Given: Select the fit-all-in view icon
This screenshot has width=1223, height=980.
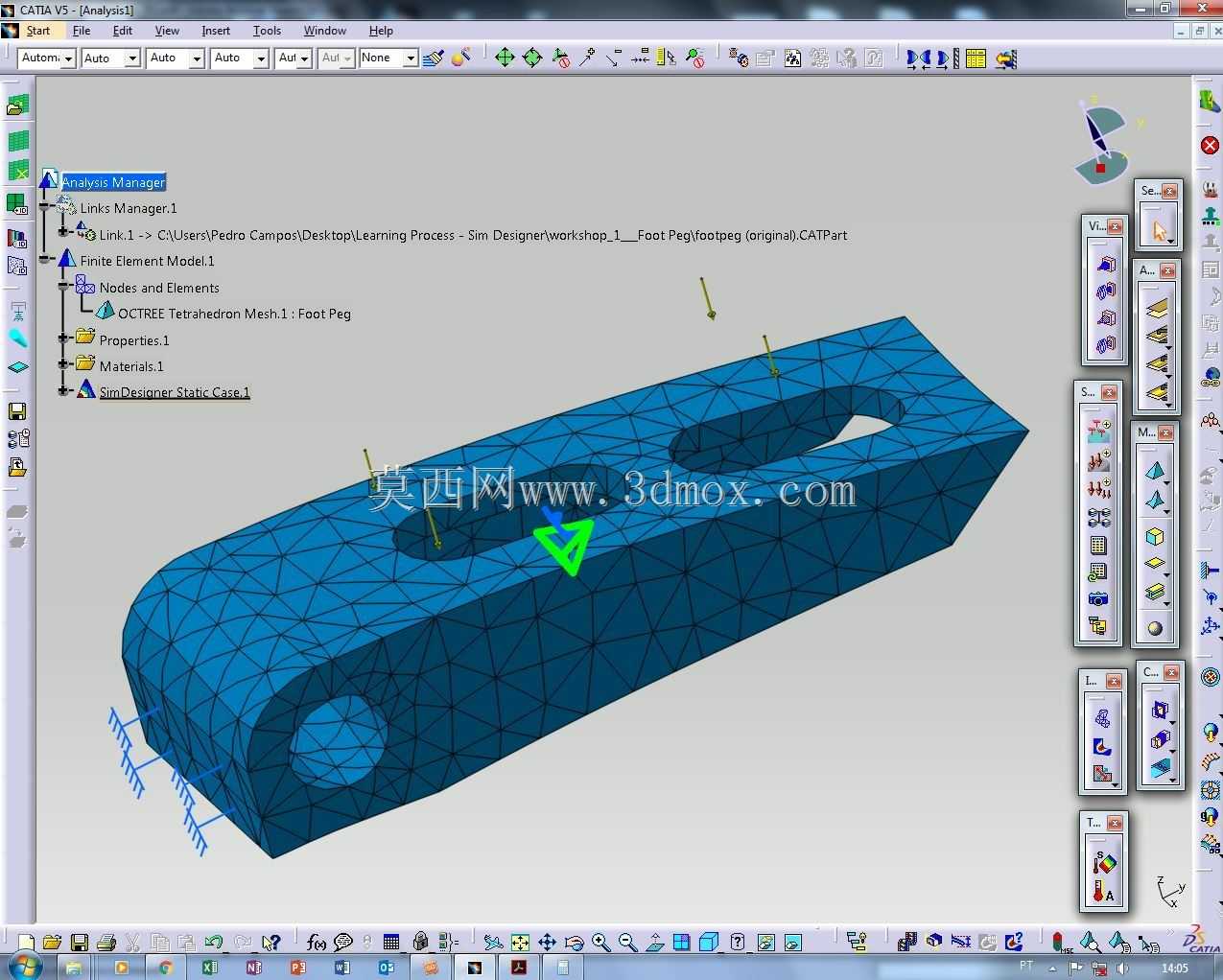Looking at the screenshot, I should (x=520, y=943).
